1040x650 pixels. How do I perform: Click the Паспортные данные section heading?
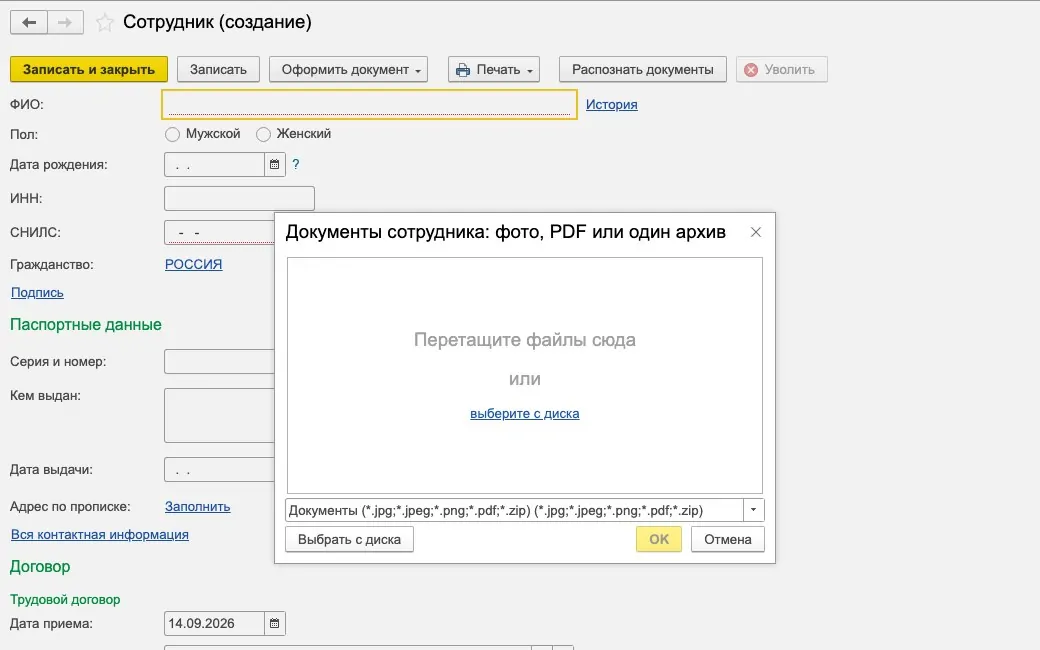click(x=86, y=325)
